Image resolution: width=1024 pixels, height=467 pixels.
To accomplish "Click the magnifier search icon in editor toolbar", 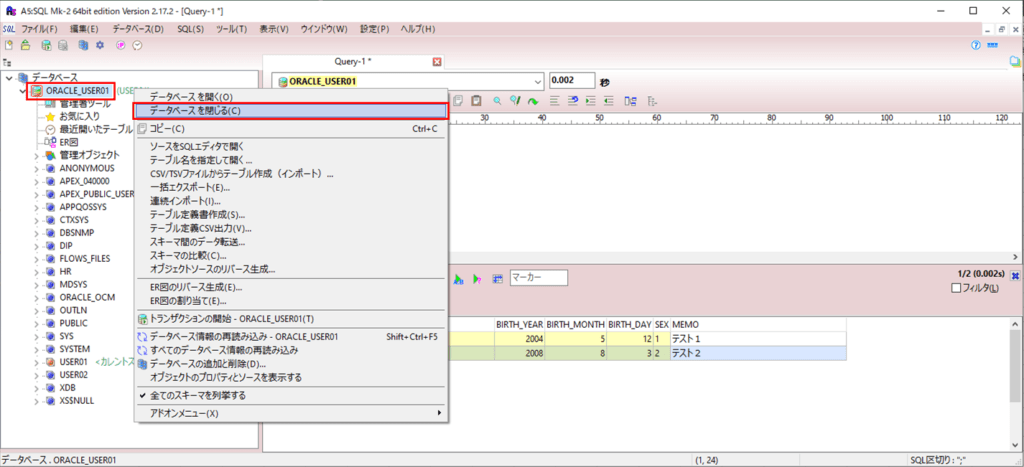I will (x=496, y=101).
